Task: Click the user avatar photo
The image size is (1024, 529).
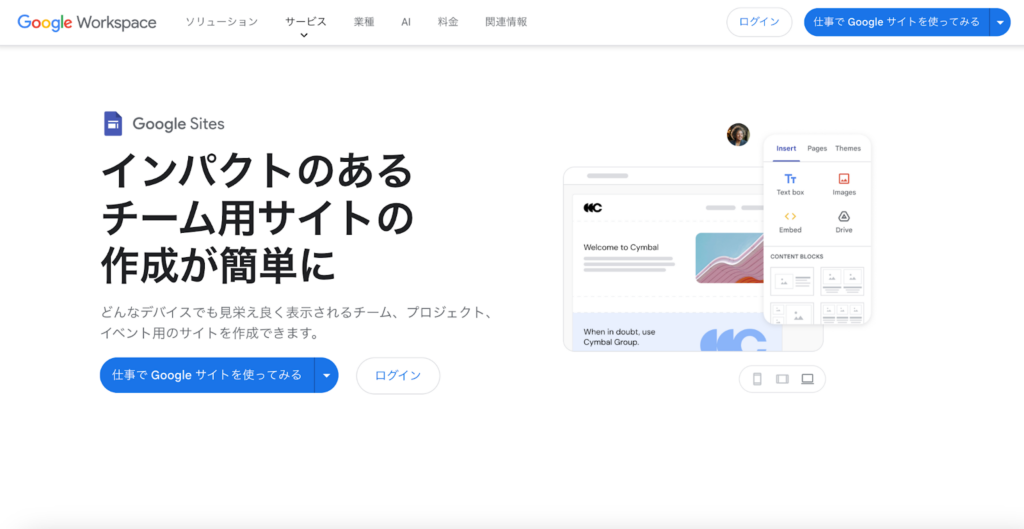Action: [x=738, y=135]
